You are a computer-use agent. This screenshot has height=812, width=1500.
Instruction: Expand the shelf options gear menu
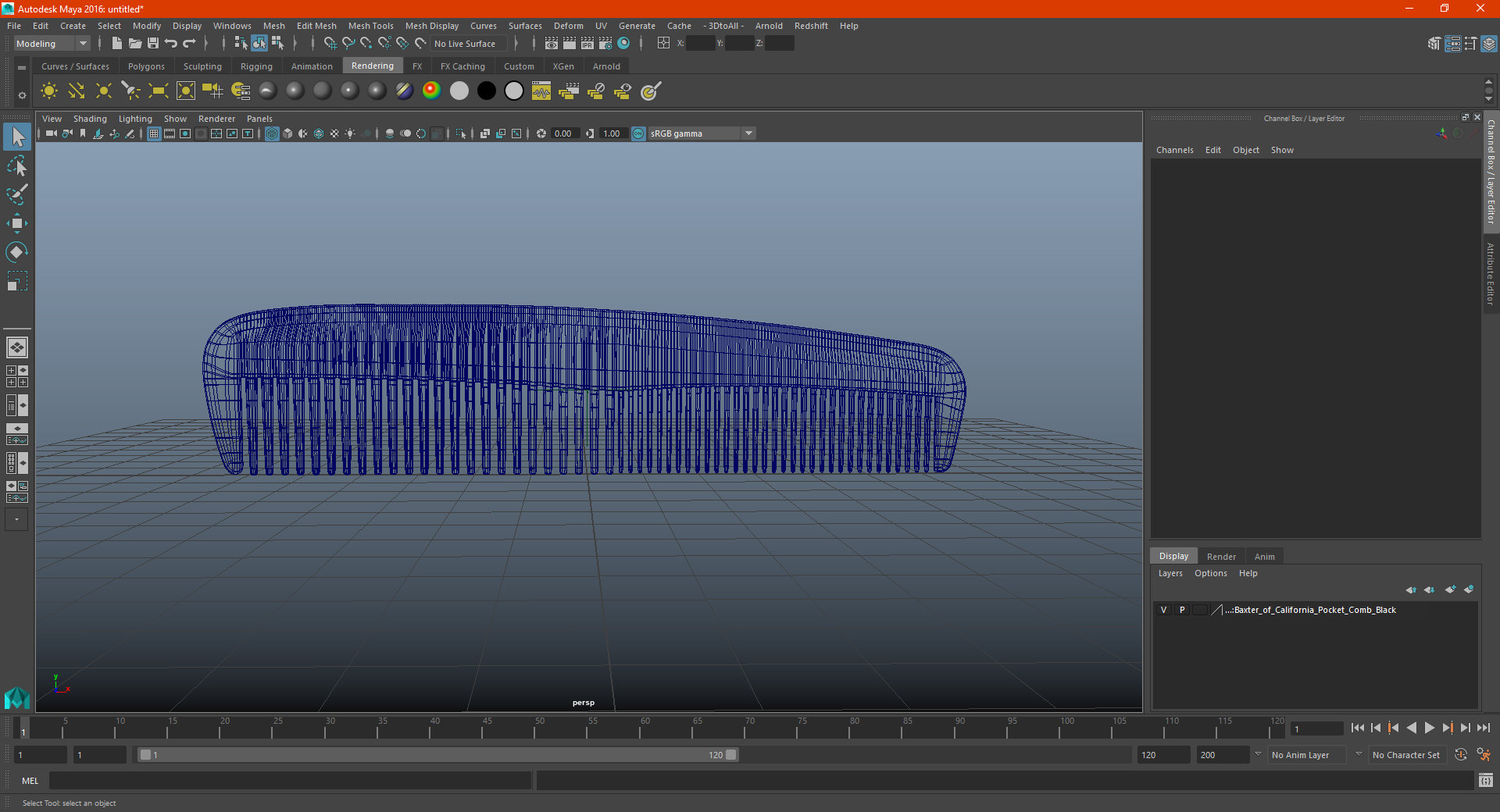click(22, 95)
